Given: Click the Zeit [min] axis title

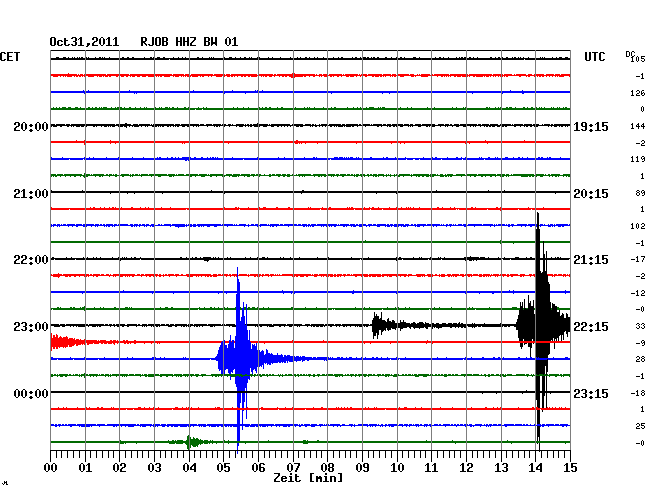Looking at the screenshot, I should [308, 478].
